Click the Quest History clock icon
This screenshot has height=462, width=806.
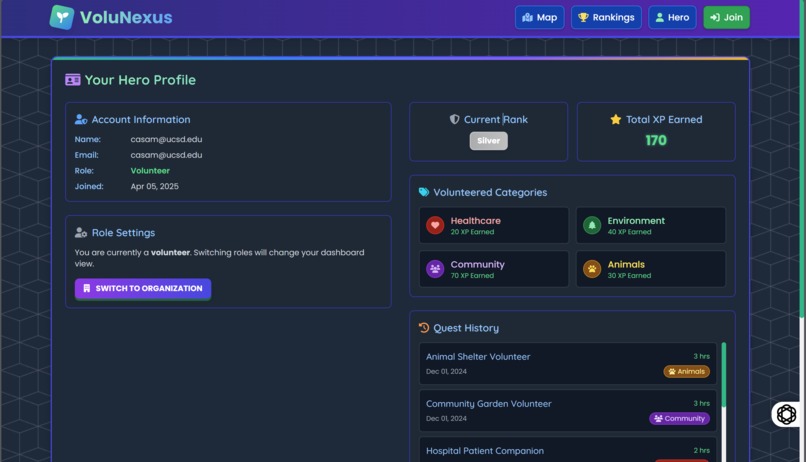(424, 328)
